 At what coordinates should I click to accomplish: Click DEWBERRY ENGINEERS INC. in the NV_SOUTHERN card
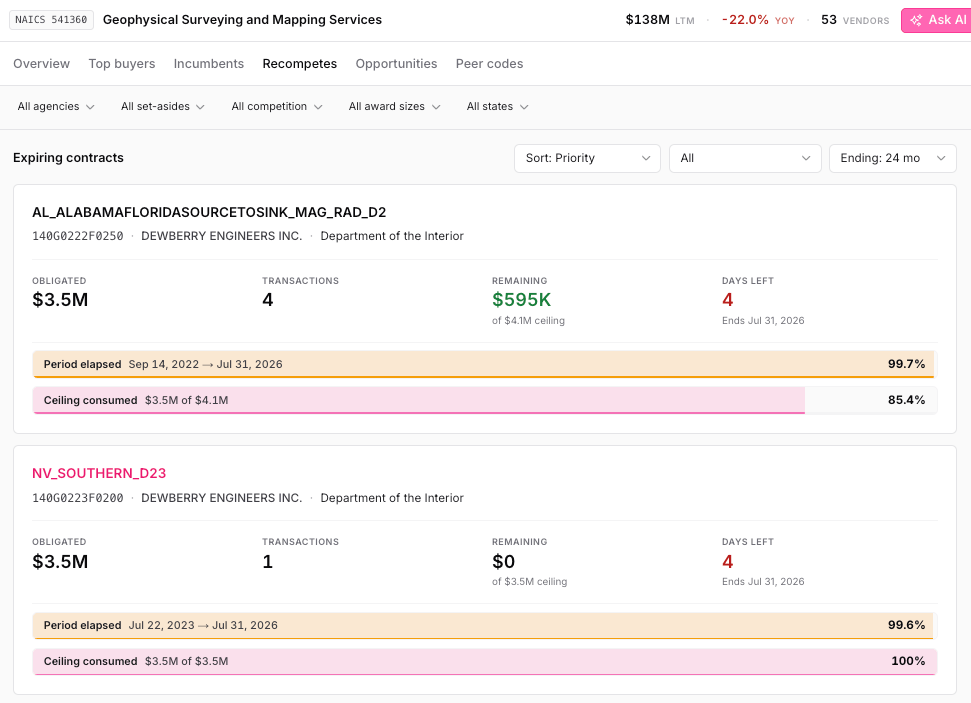[222, 498]
